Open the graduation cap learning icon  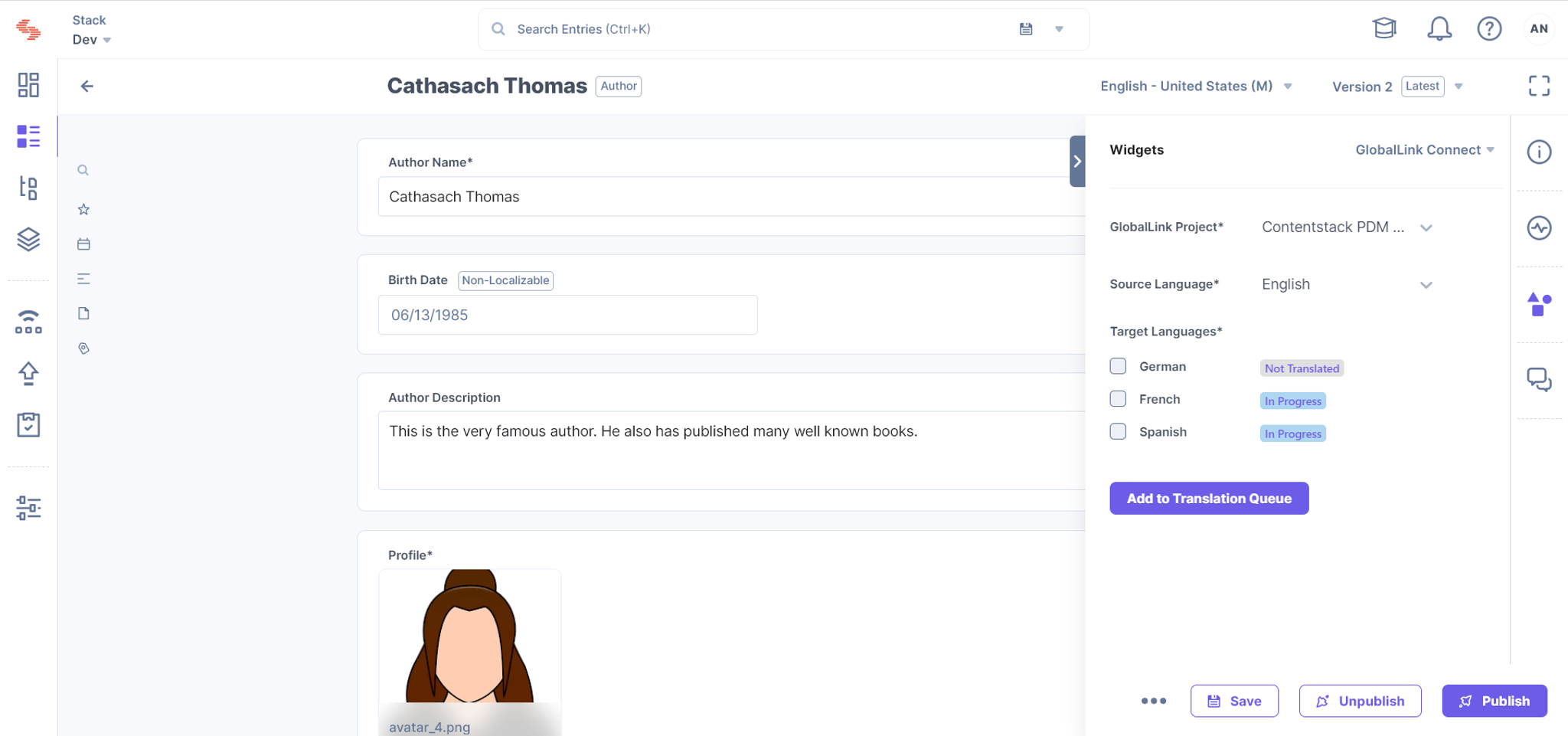(1384, 29)
